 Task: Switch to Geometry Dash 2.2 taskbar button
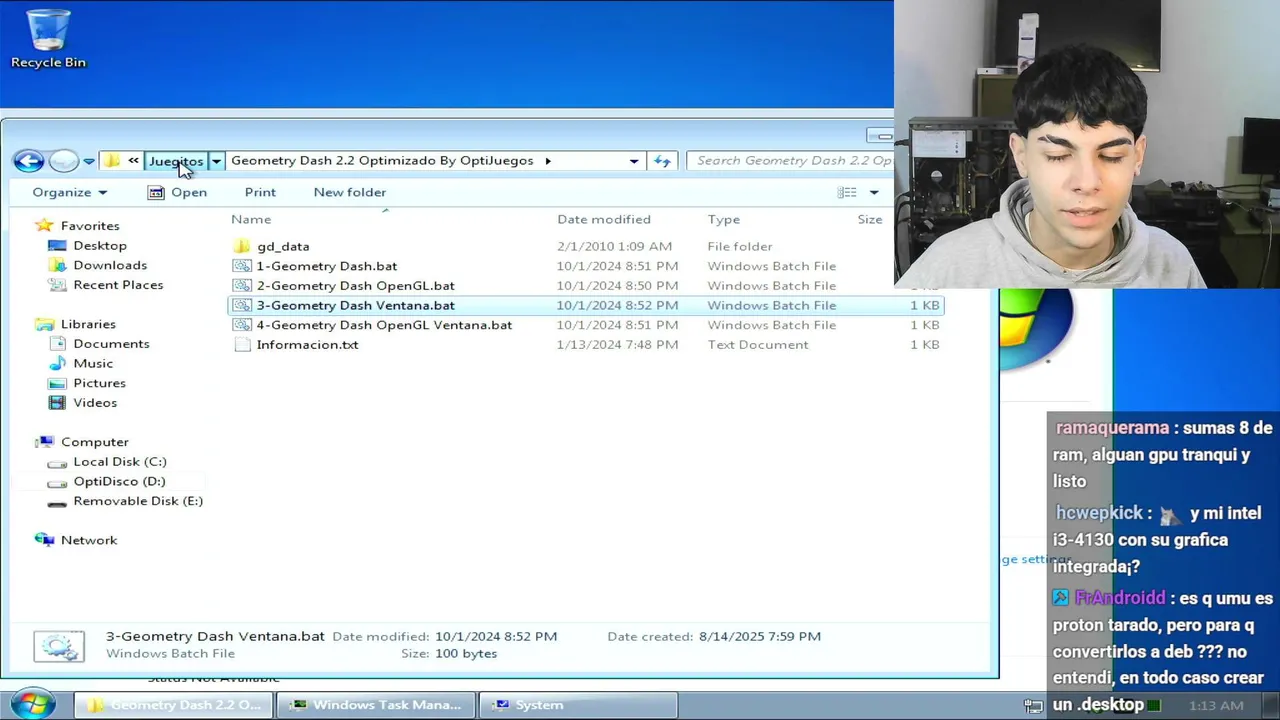[172, 705]
